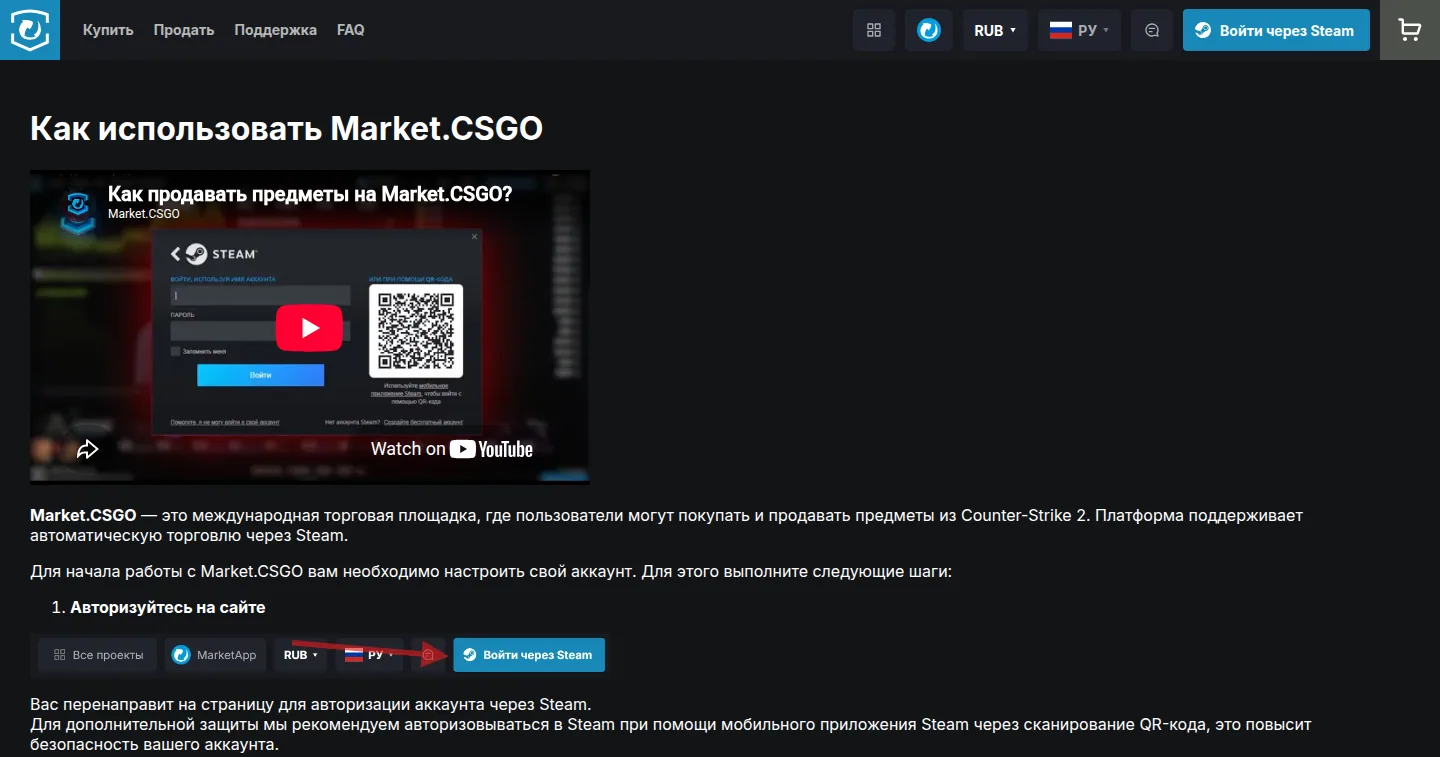
Task: Open the Market.CSGO logo home link
Action: click(30, 30)
